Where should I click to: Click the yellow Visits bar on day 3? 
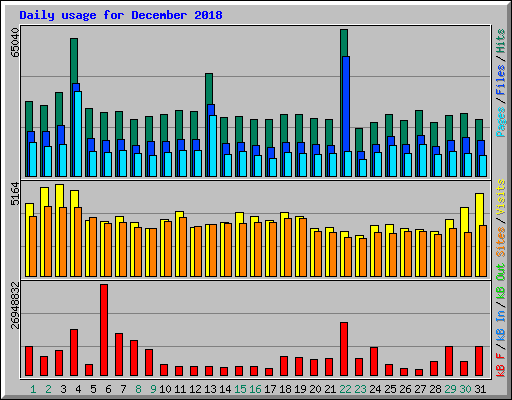[x=59, y=196]
